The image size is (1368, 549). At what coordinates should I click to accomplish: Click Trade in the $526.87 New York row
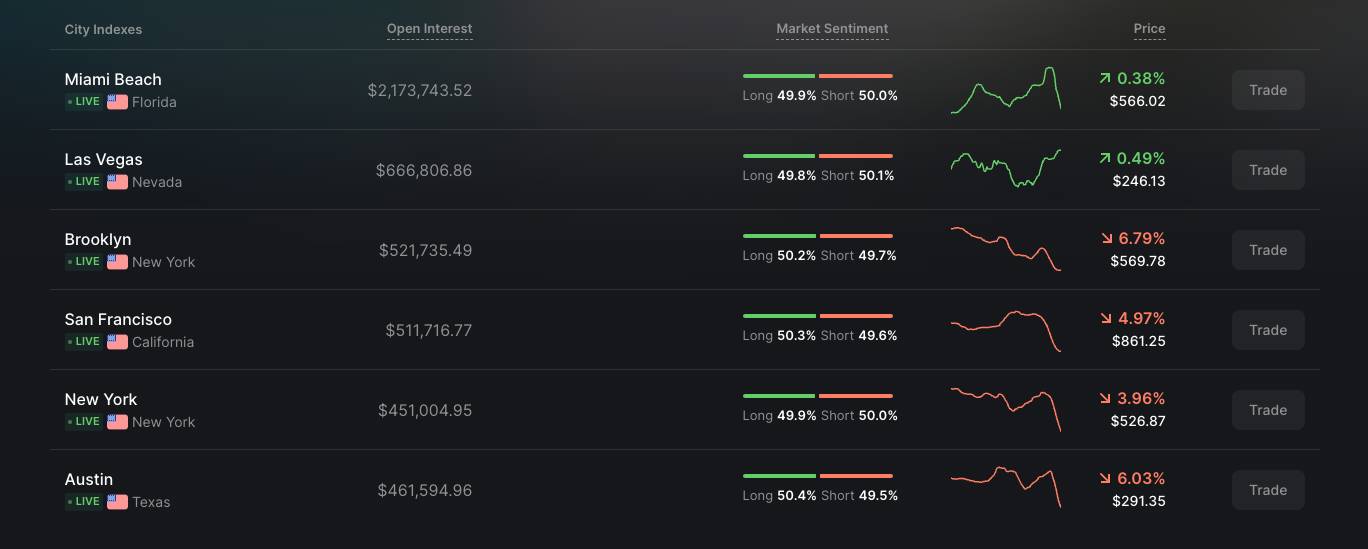tap(1268, 410)
